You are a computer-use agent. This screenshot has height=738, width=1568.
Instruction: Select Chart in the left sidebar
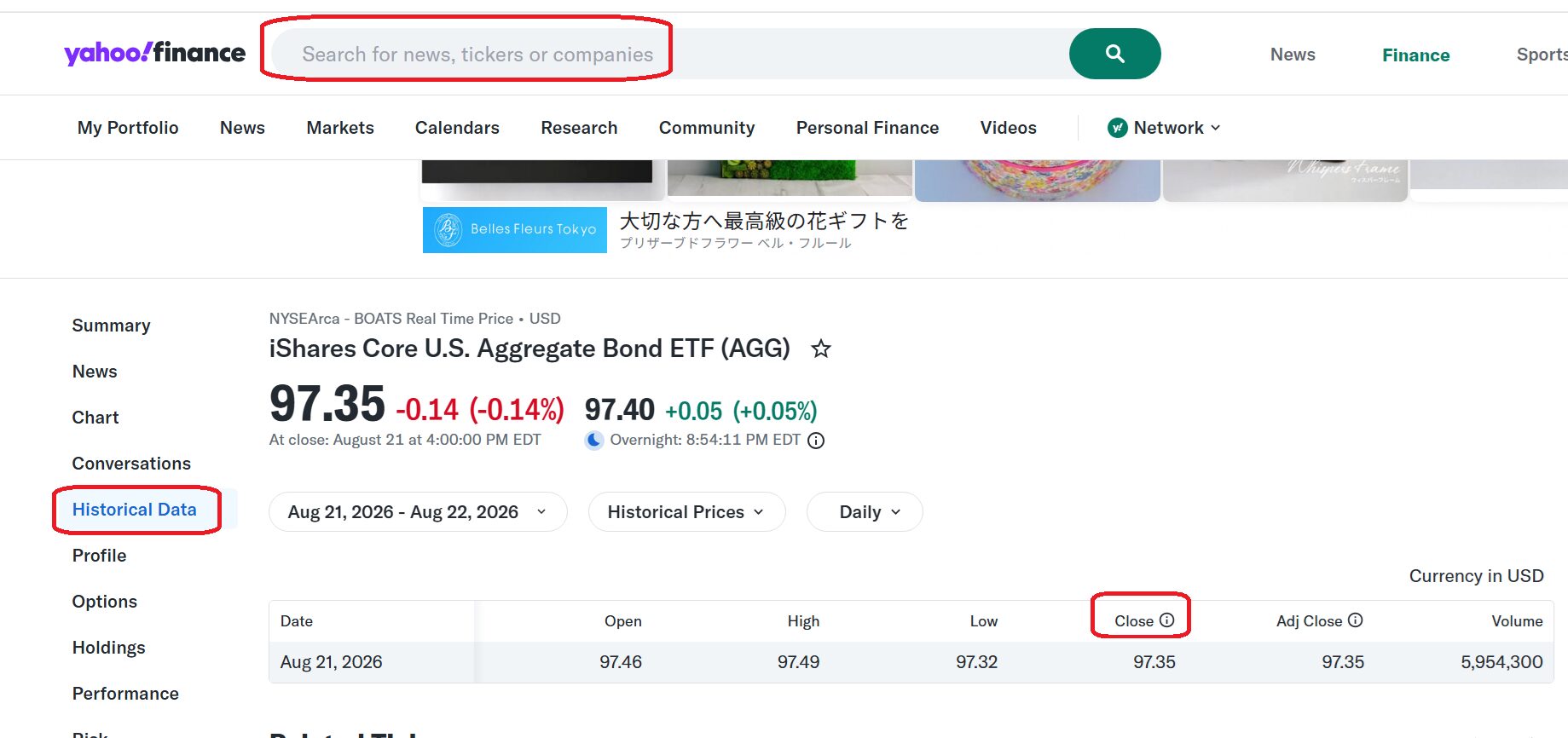[95, 418]
